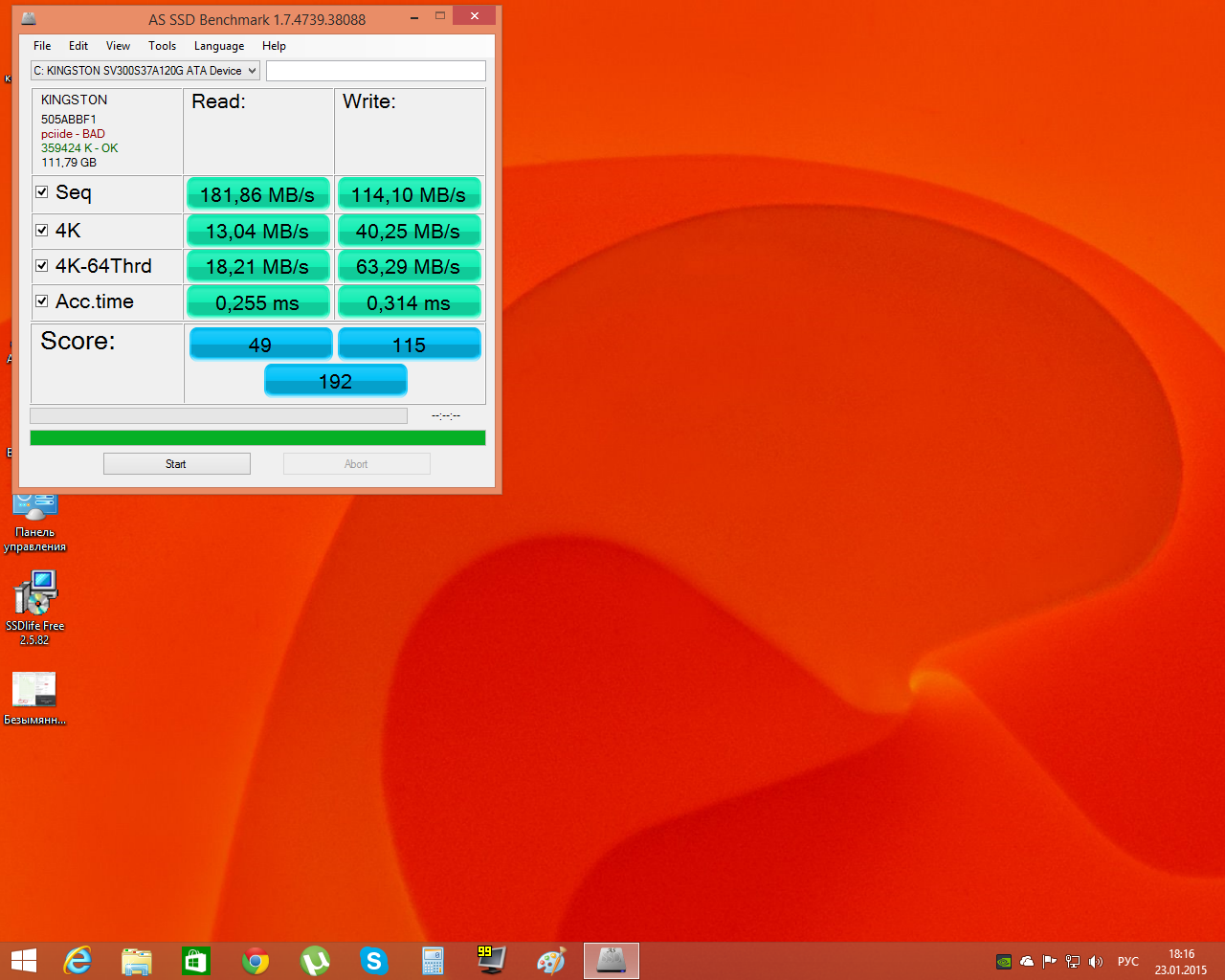This screenshot has height=980, width=1225.
Task: Click the write access time 0,314 ms
Action: (x=409, y=302)
